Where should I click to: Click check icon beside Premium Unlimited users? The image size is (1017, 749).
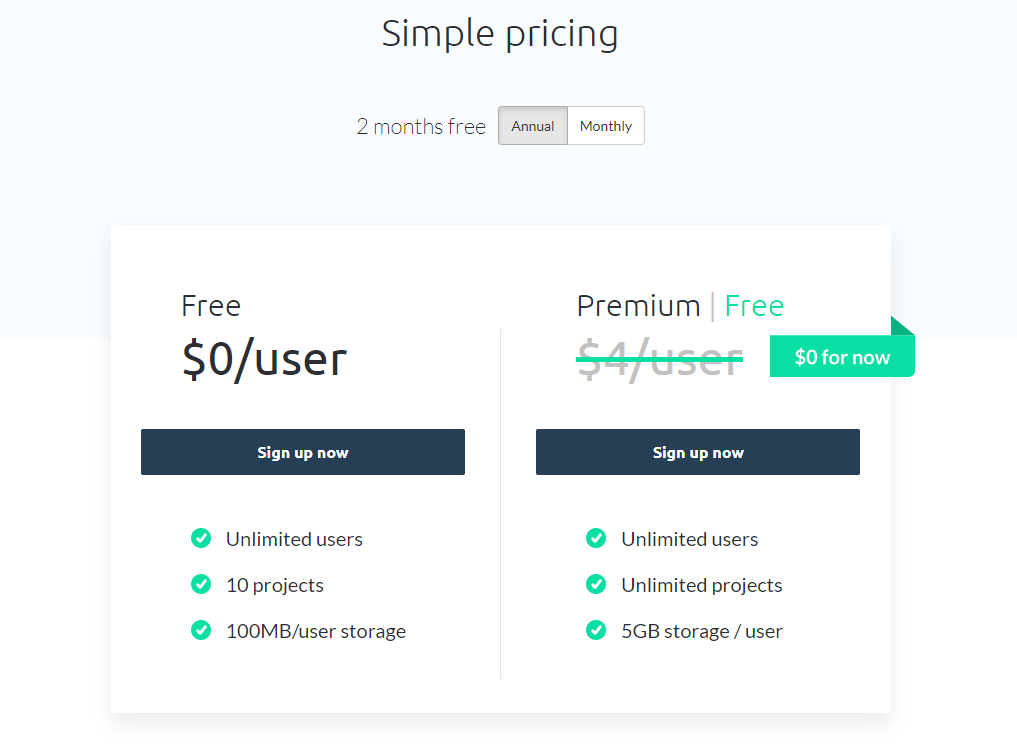tap(596, 538)
